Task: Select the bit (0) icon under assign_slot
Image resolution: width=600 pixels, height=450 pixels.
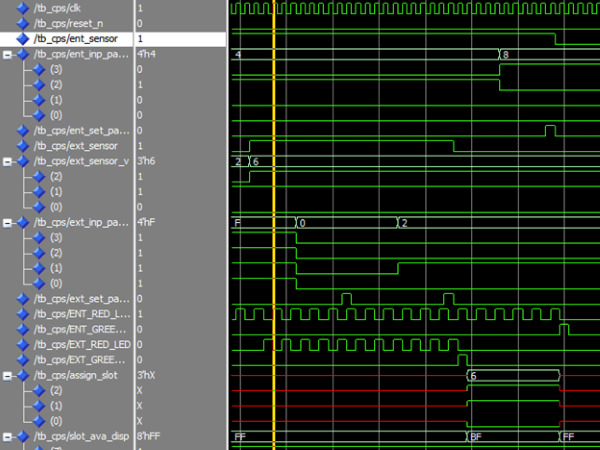Action: [39, 421]
